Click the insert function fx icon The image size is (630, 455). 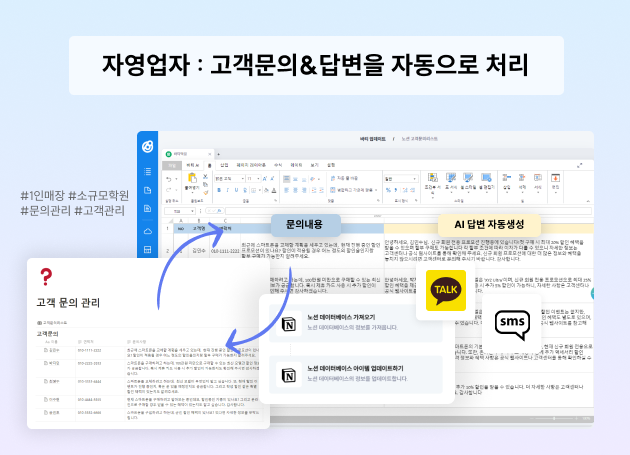coord(219,211)
